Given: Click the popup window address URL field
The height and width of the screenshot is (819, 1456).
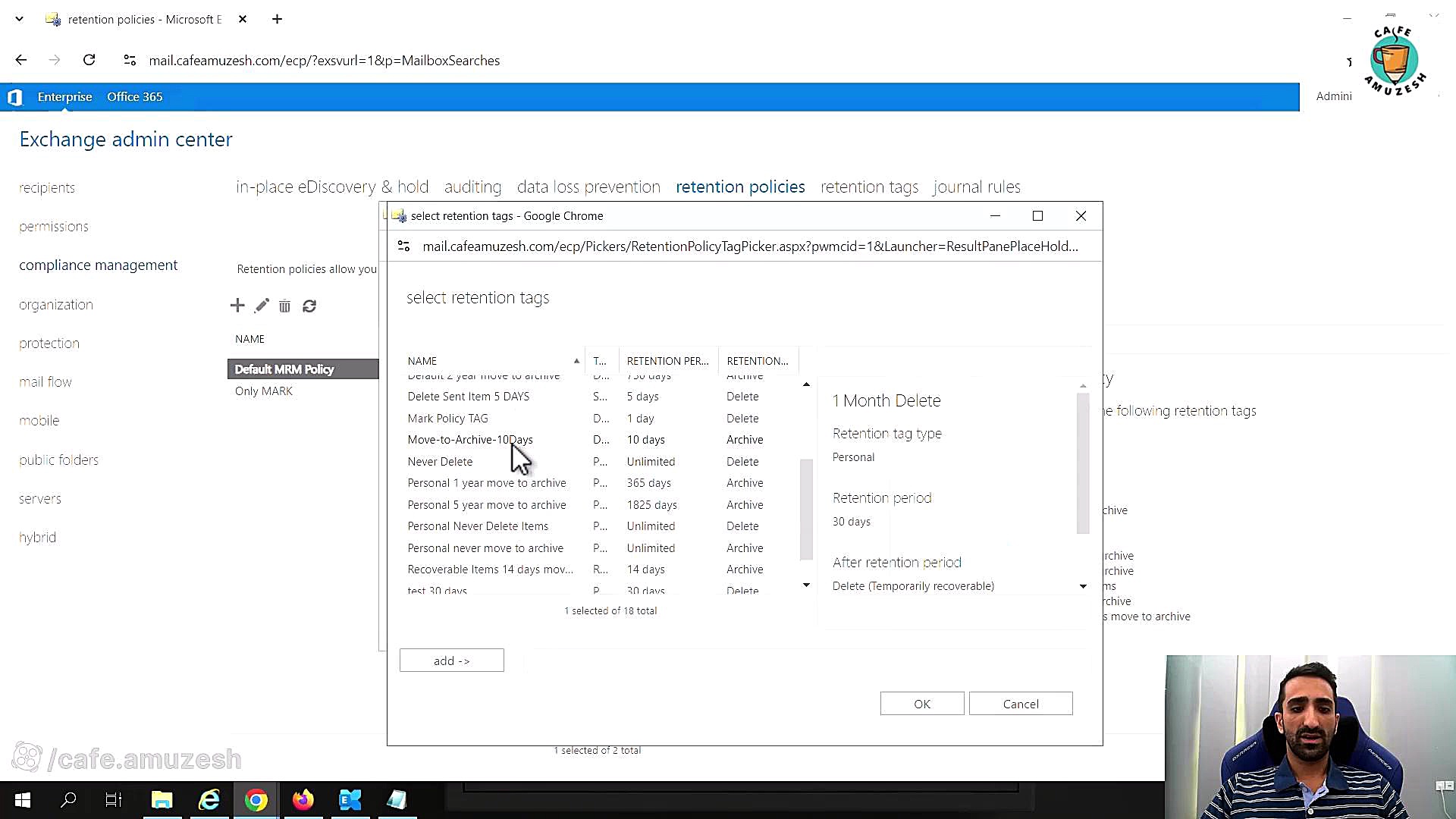Looking at the screenshot, I should pos(750,246).
